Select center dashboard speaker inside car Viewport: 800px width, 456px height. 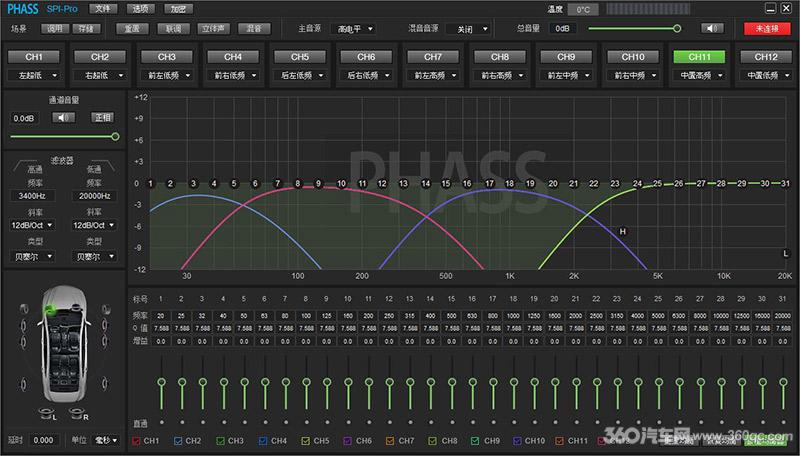tap(77, 308)
